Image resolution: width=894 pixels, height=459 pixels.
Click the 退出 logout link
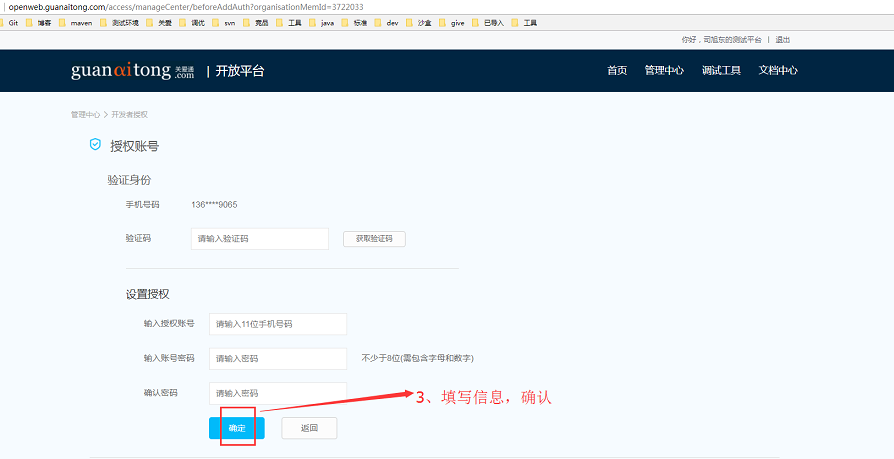click(782, 40)
